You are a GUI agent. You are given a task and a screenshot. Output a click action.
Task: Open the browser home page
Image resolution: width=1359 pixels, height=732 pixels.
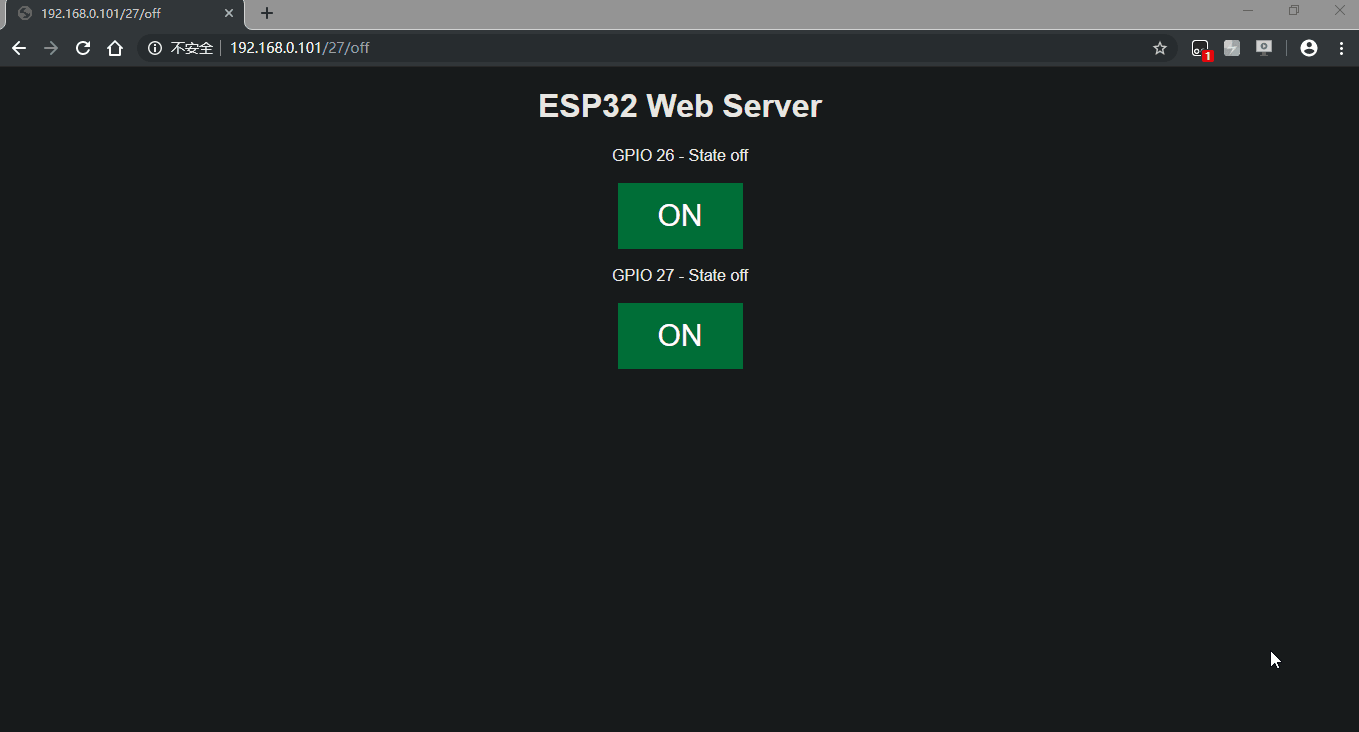[115, 48]
